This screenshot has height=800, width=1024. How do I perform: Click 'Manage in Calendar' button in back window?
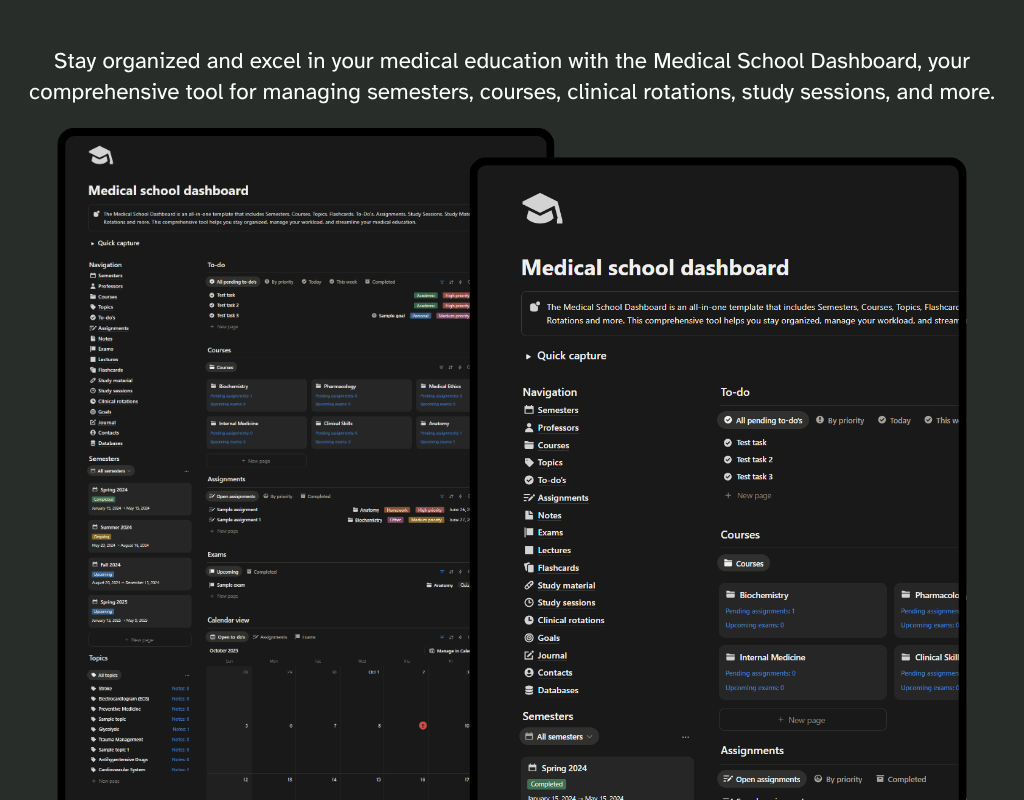(x=449, y=651)
